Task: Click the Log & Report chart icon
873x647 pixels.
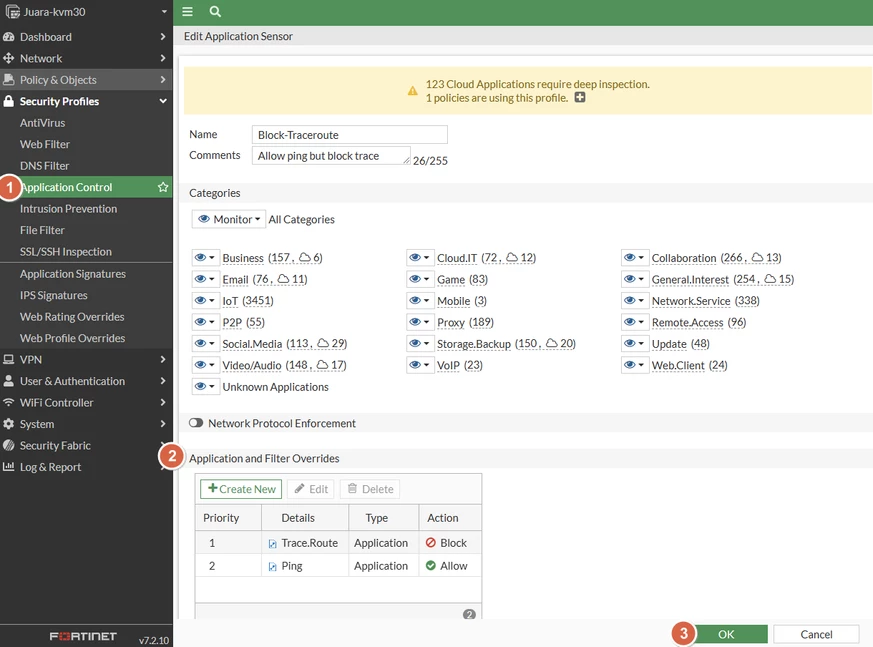Action: pos(8,467)
